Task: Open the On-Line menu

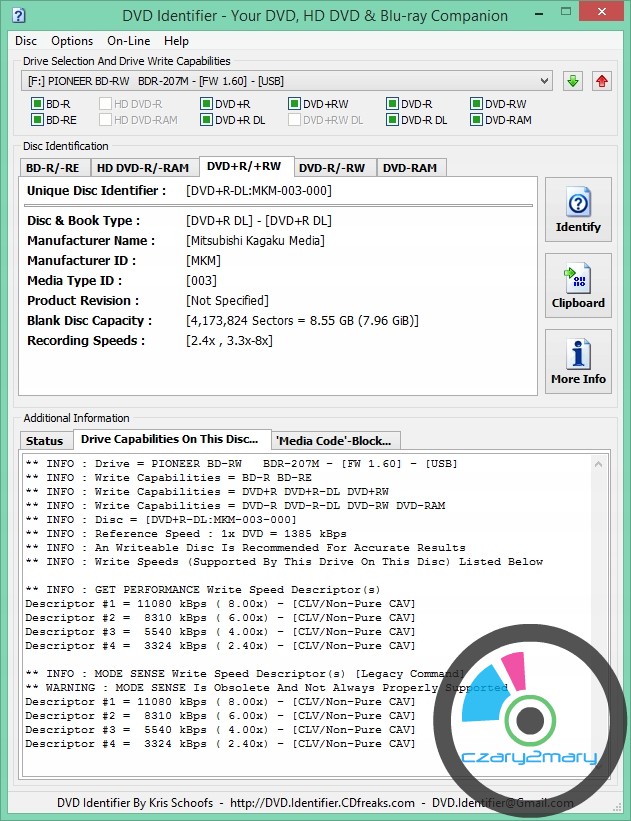Action: (128, 41)
